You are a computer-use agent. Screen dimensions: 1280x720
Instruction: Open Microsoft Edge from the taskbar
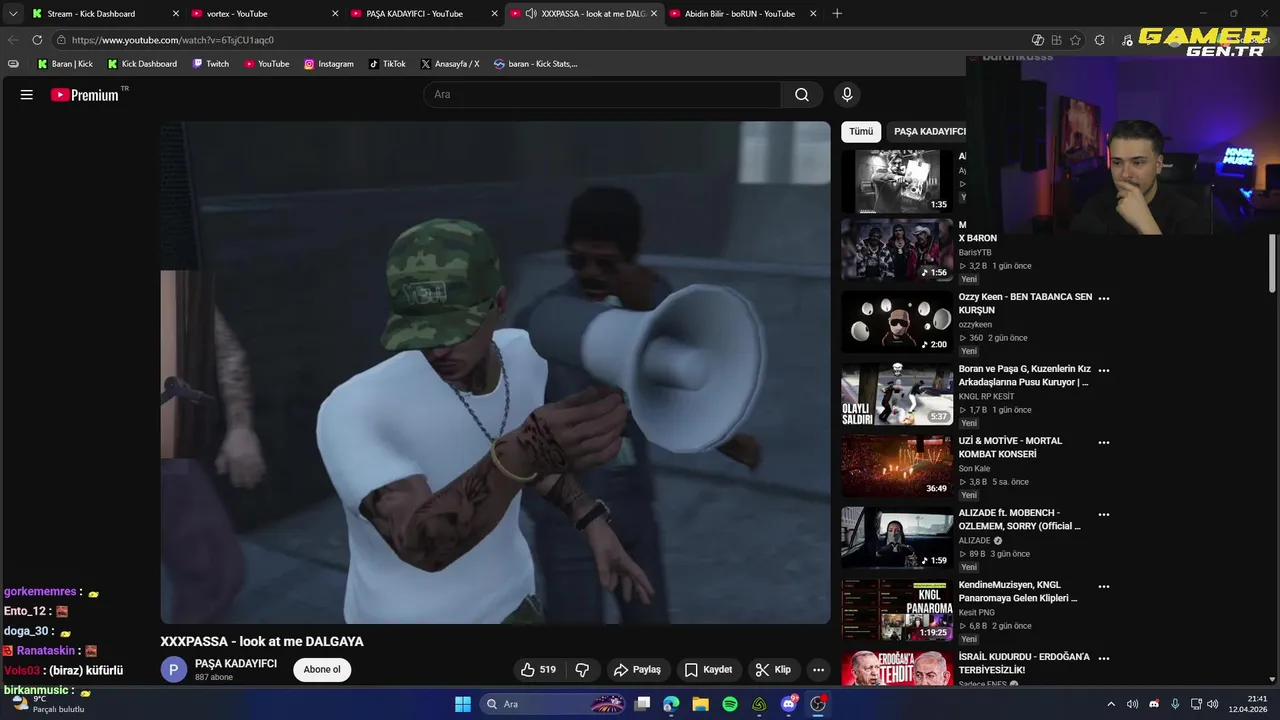[x=671, y=704]
